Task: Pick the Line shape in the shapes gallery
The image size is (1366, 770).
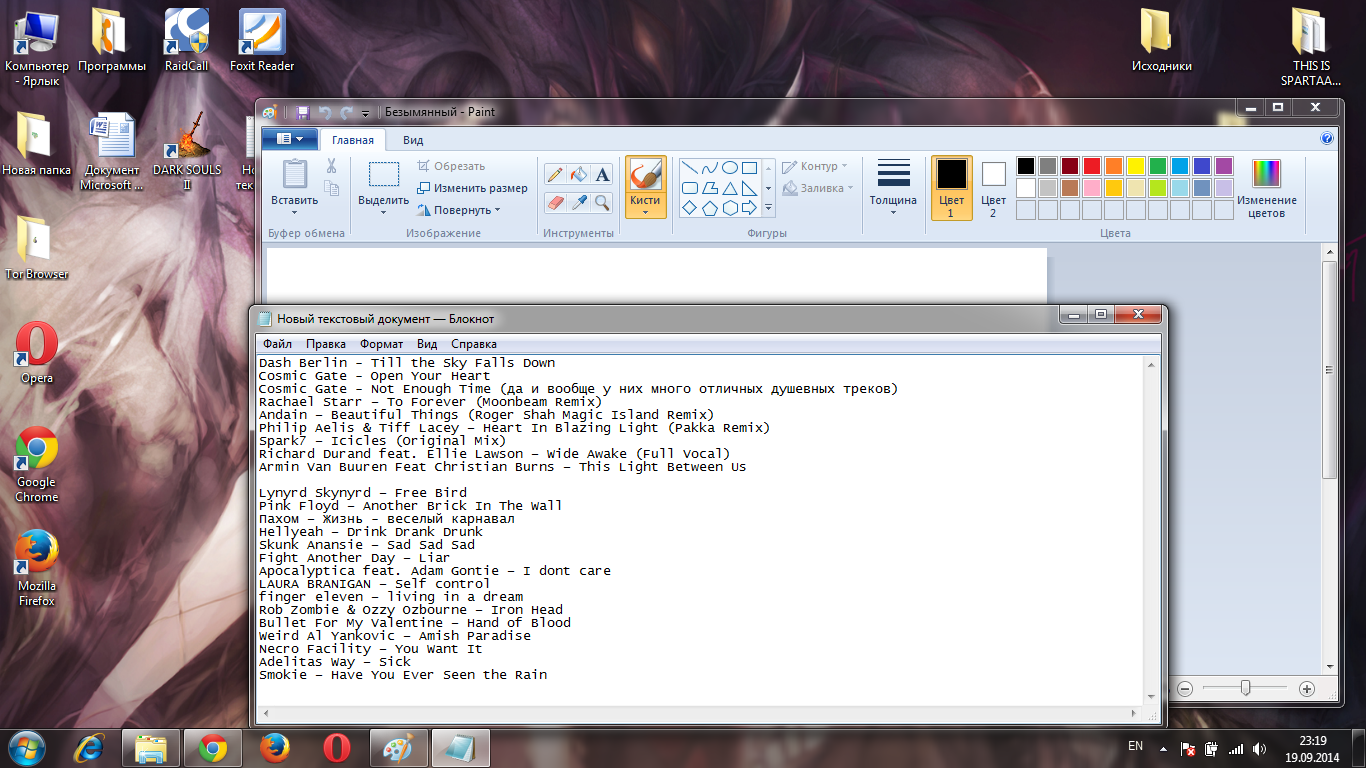Action: click(x=689, y=167)
